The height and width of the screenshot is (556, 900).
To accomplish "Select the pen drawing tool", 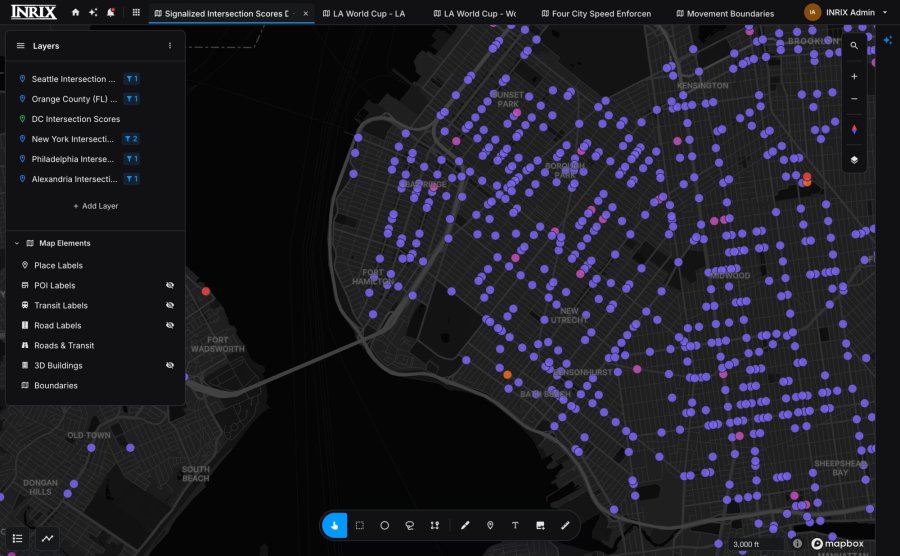I will [x=465, y=525].
